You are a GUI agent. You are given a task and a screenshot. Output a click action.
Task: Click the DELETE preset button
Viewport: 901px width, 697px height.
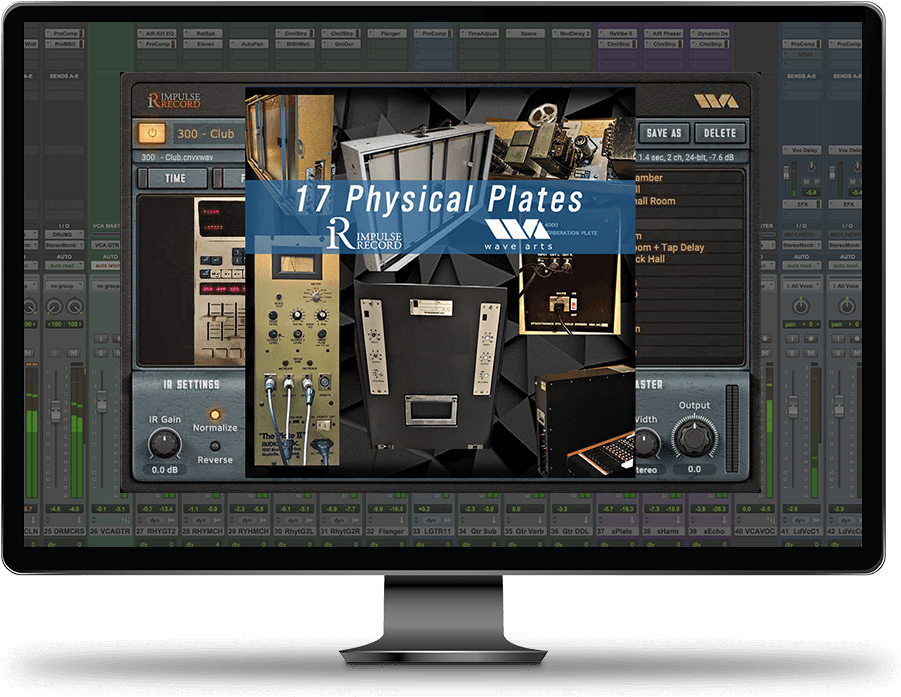tap(720, 133)
